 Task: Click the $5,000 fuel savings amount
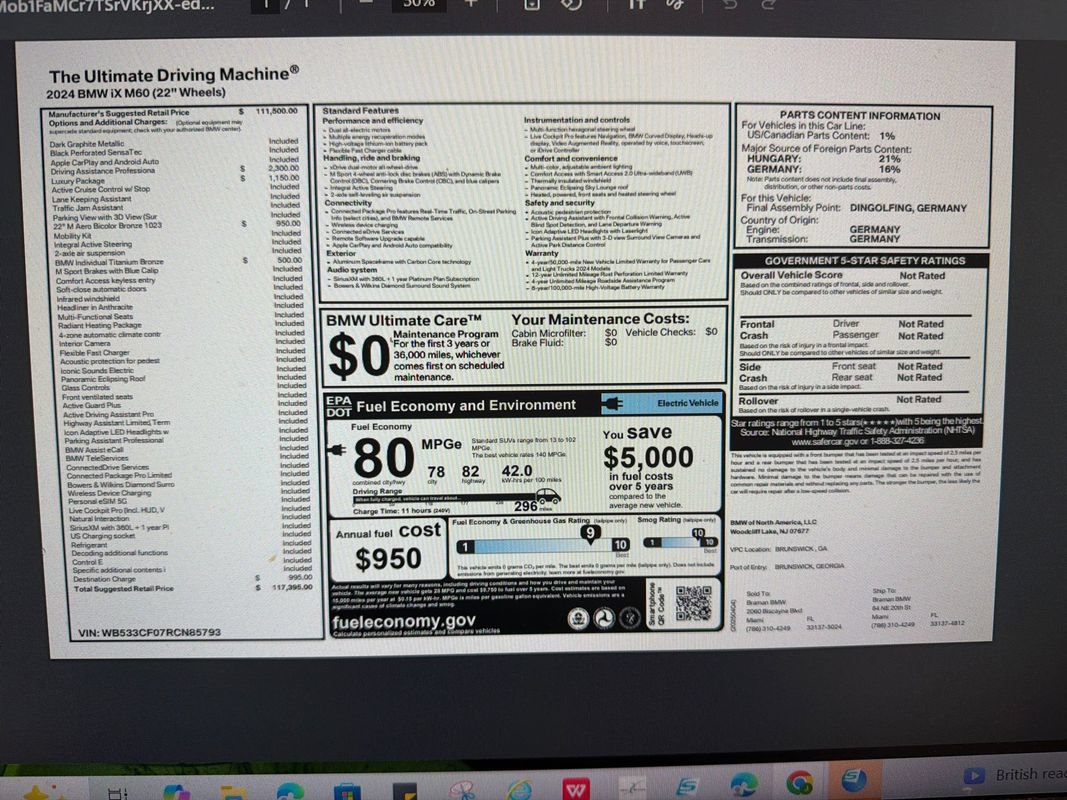pyautogui.click(x=648, y=457)
